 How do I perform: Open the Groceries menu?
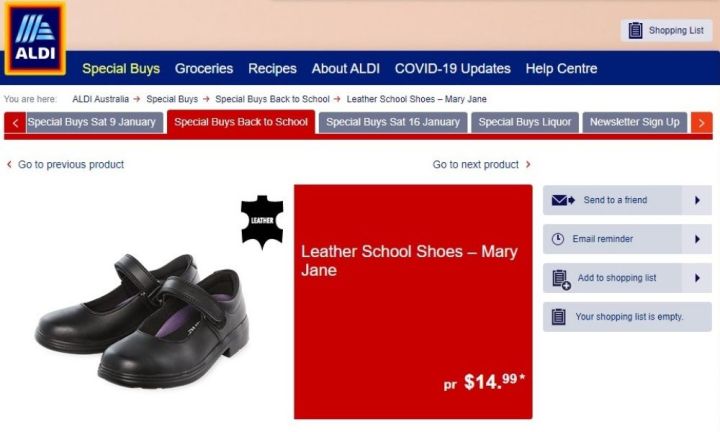pos(204,68)
